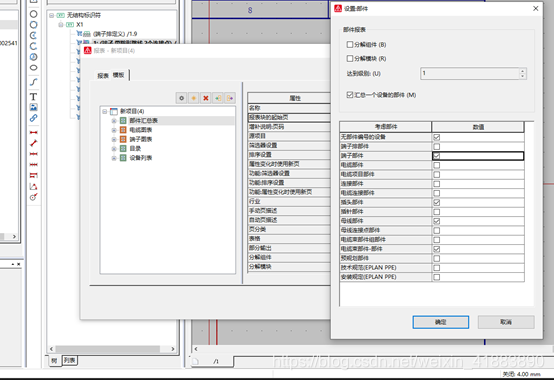Select the insert image tool in left toolbar
This screenshot has width=554, height=380.
pos(33,107)
